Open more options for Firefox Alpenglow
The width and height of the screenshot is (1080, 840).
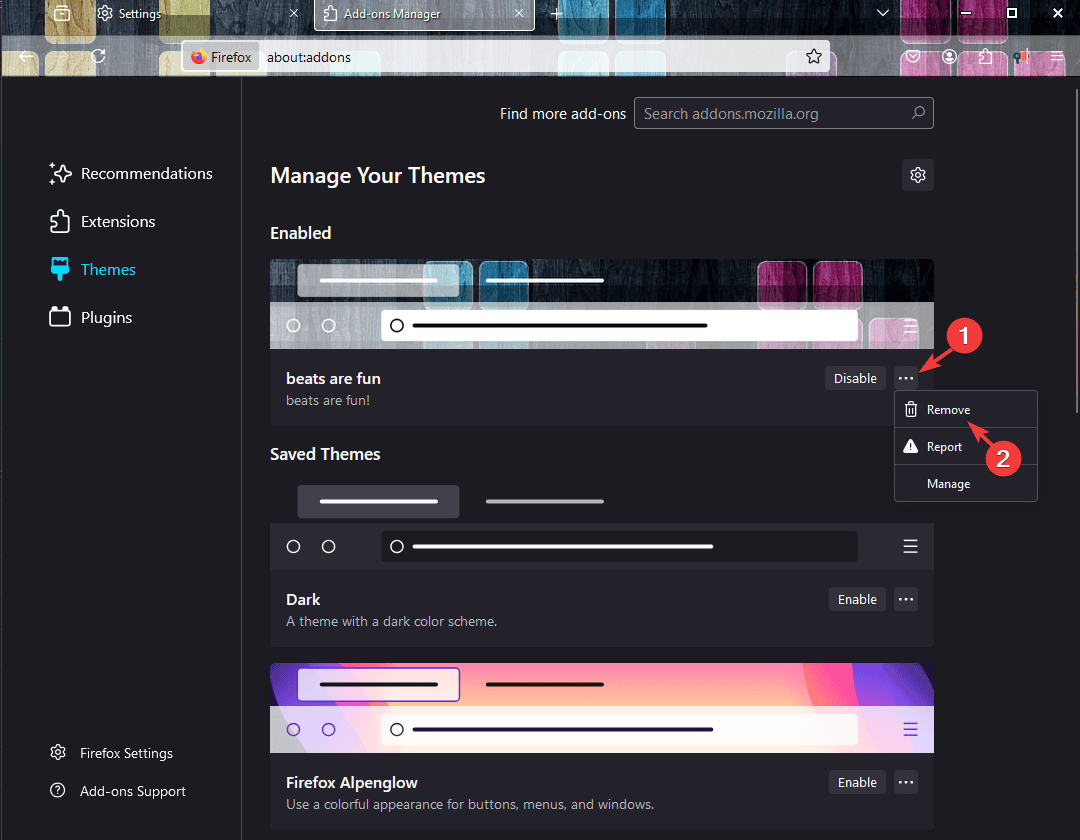906,783
